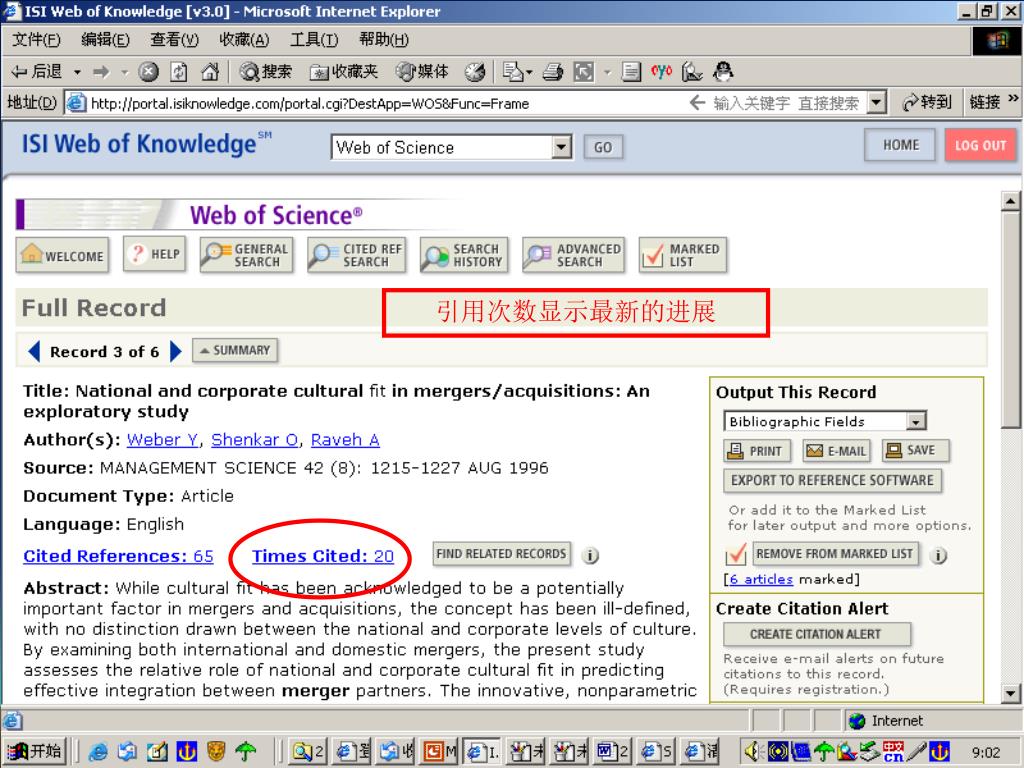
Task: Stop page loading with Stop icon
Action: tap(149, 72)
